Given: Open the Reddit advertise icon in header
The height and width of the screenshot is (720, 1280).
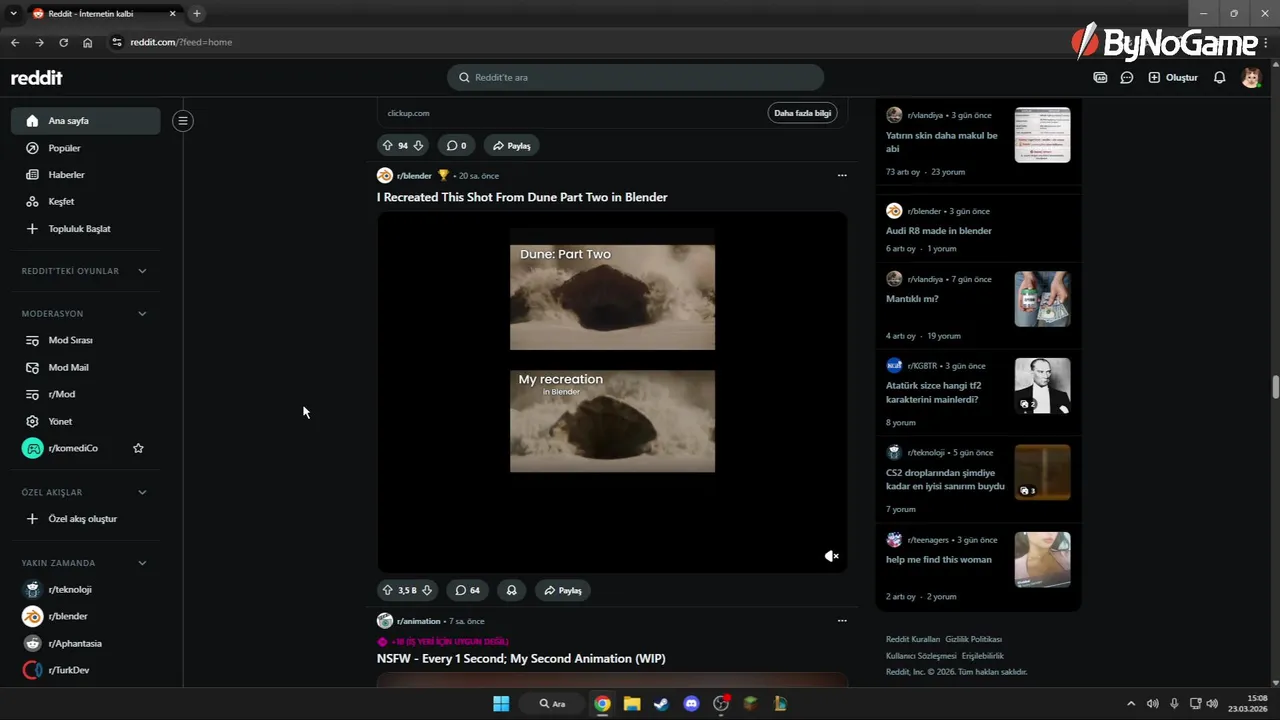Looking at the screenshot, I should (x=1100, y=77).
